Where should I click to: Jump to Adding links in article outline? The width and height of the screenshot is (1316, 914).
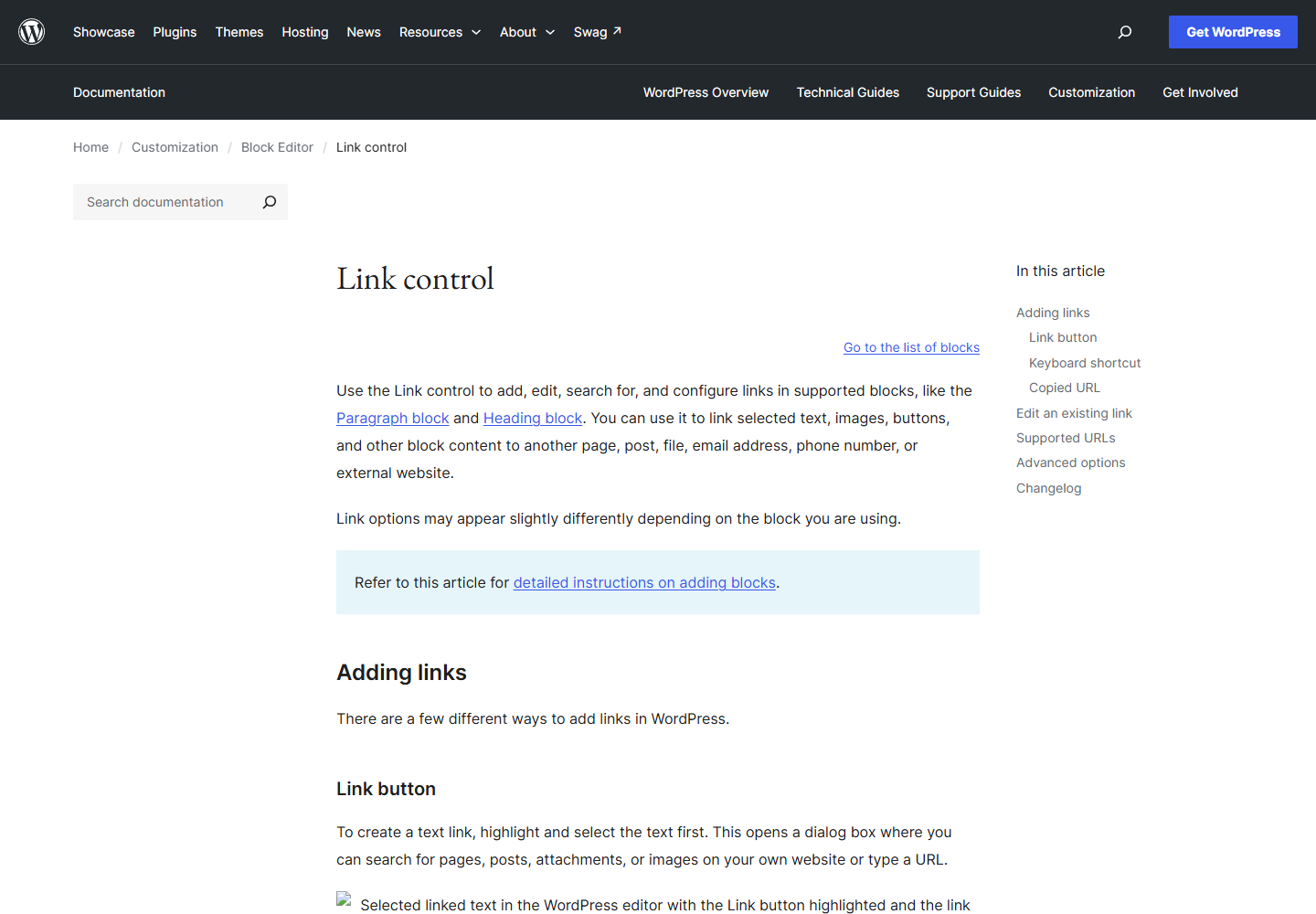click(1053, 313)
